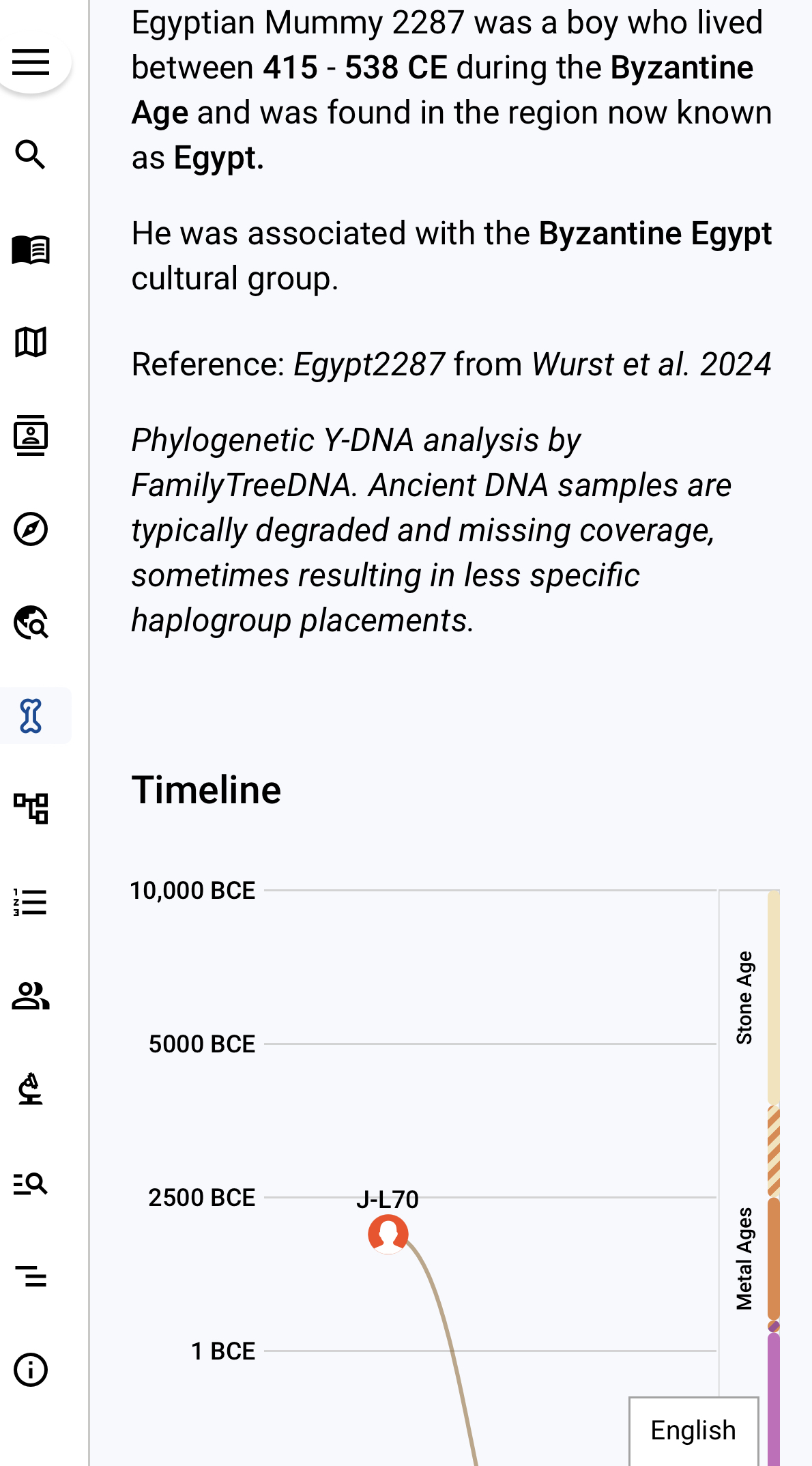The height and width of the screenshot is (1466, 812).
Task: Select the indented lines icon
Action: 31,1276
